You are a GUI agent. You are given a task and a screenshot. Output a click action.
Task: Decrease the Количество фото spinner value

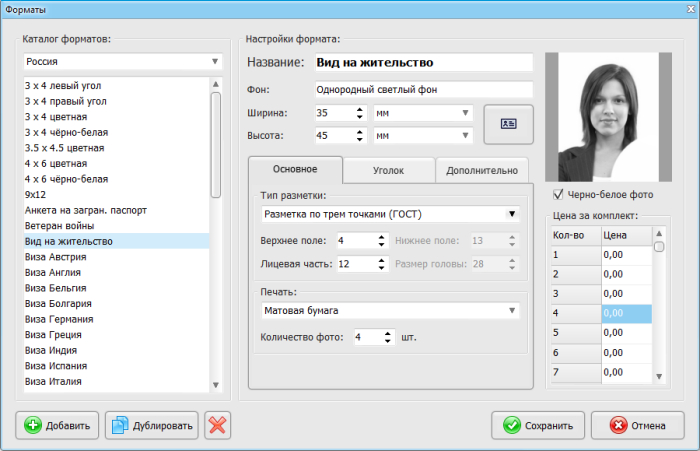click(x=388, y=341)
